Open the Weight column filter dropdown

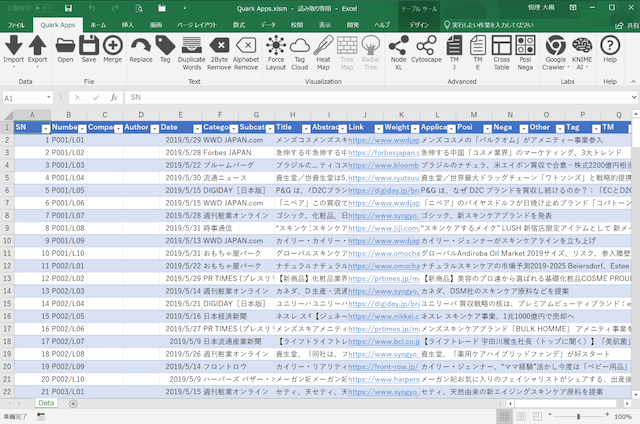coord(415,129)
